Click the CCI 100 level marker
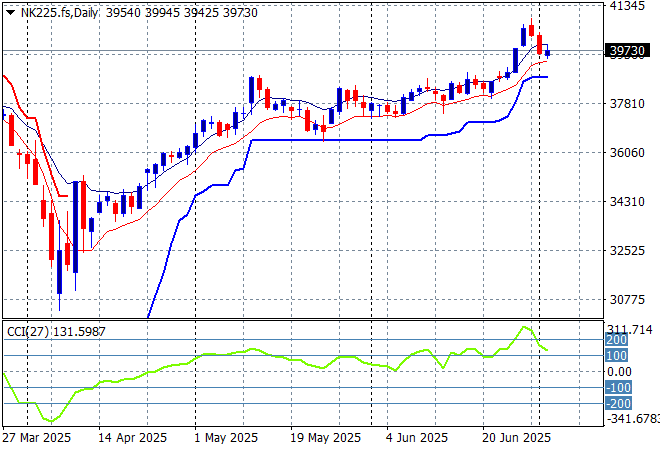The width and height of the screenshot is (660, 450). 617,355
